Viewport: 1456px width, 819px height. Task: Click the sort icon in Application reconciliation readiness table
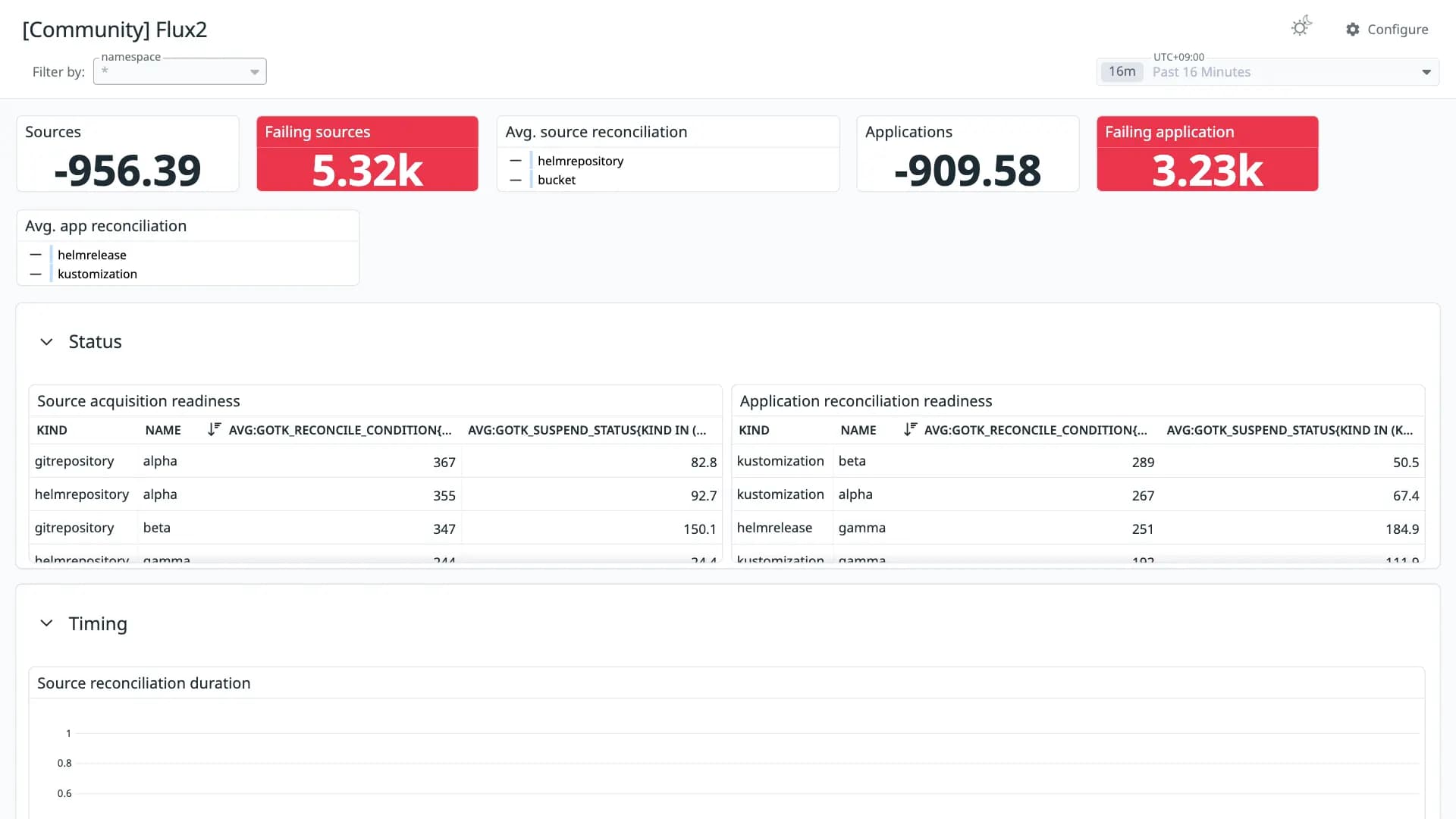click(910, 429)
